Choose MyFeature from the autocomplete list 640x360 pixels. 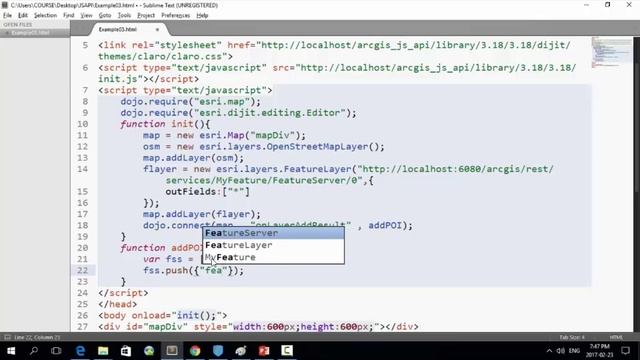pos(273,258)
